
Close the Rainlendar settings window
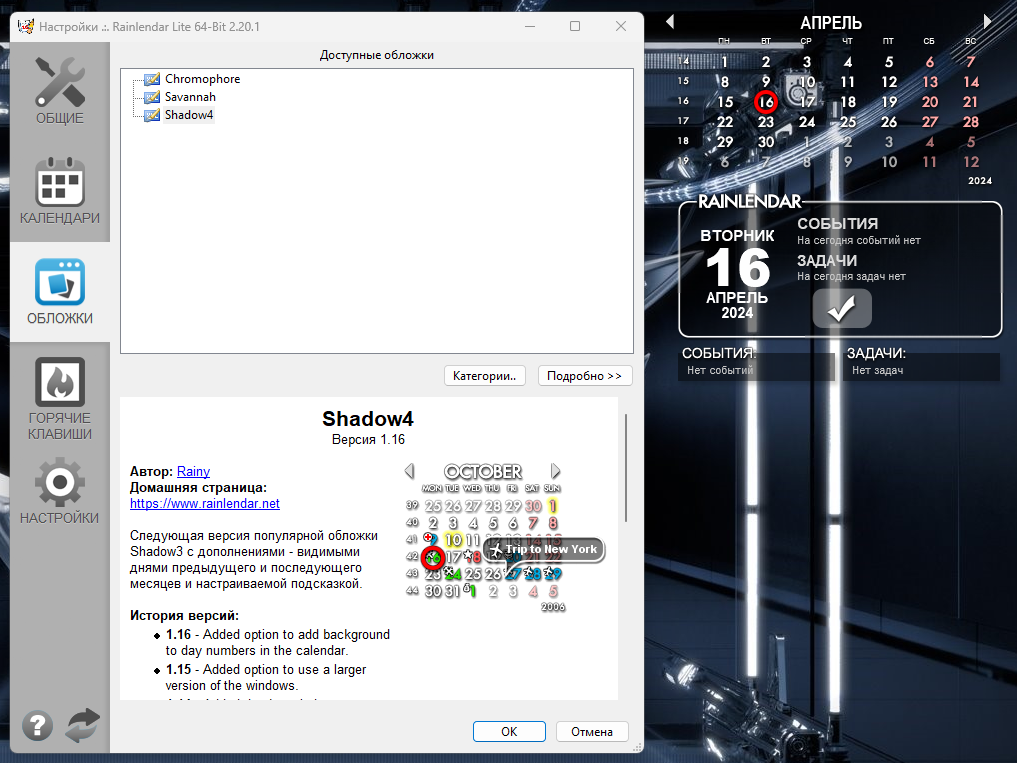pyautogui.click(x=621, y=26)
